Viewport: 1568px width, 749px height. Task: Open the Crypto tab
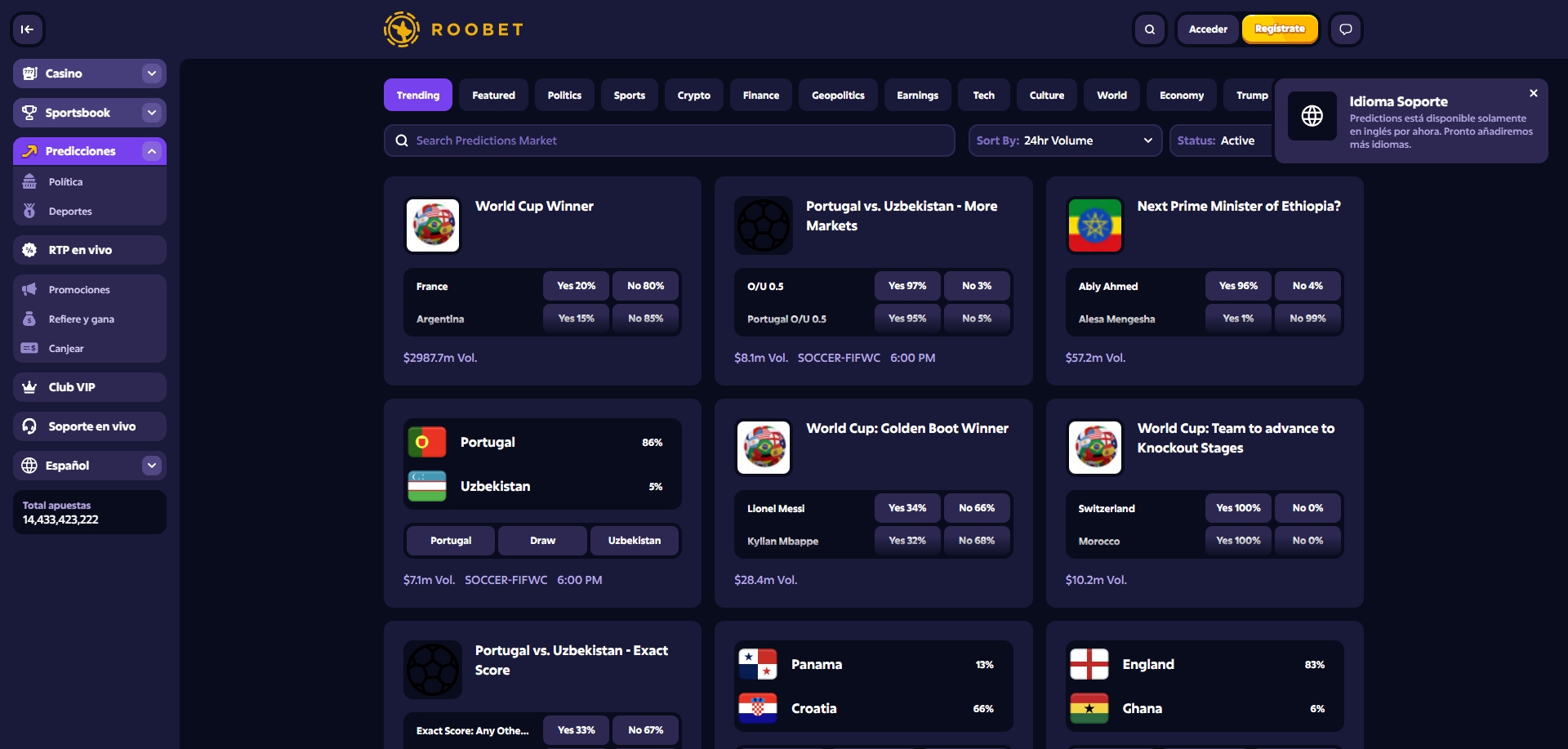tap(694, 95)
